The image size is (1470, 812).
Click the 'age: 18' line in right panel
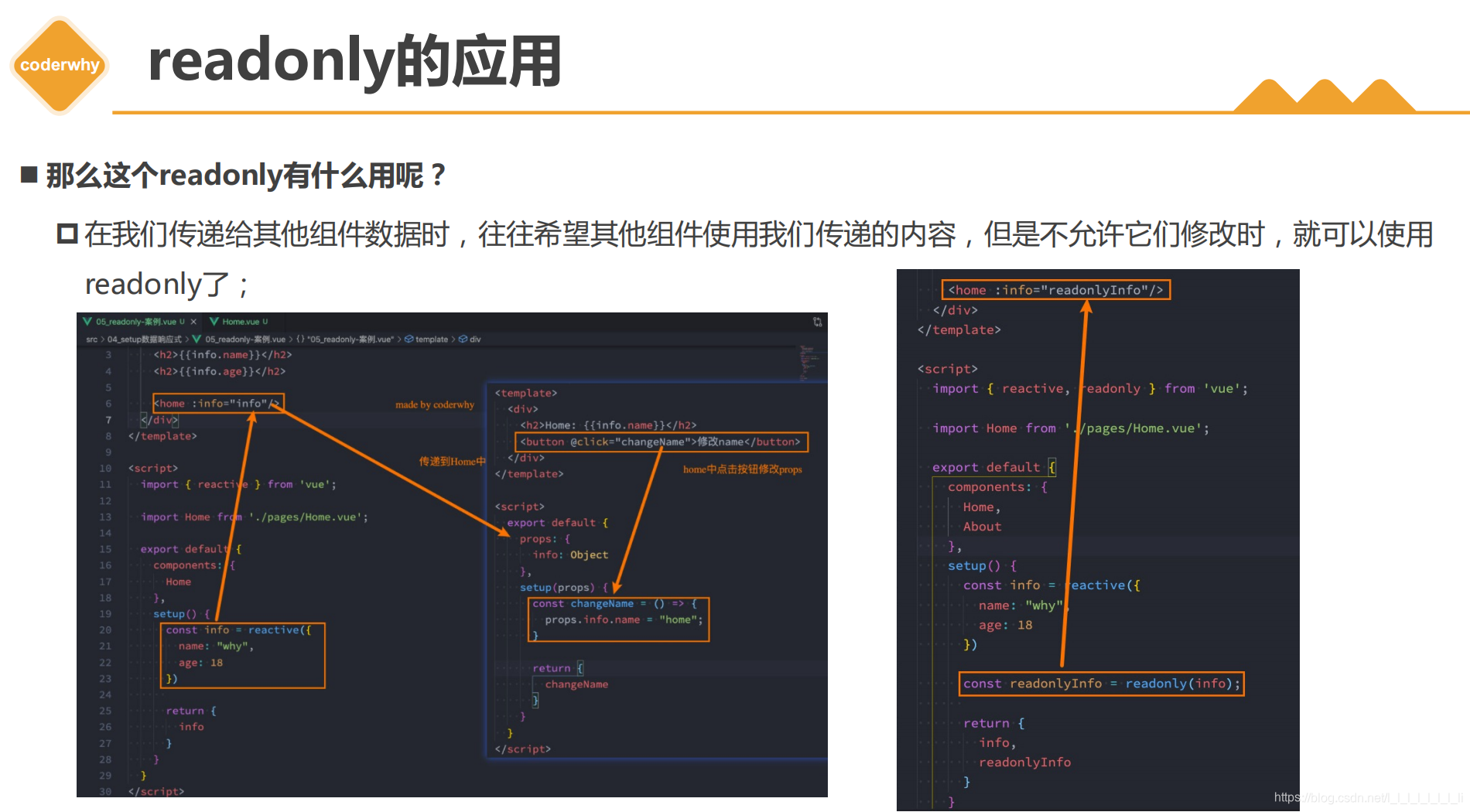1005,625
